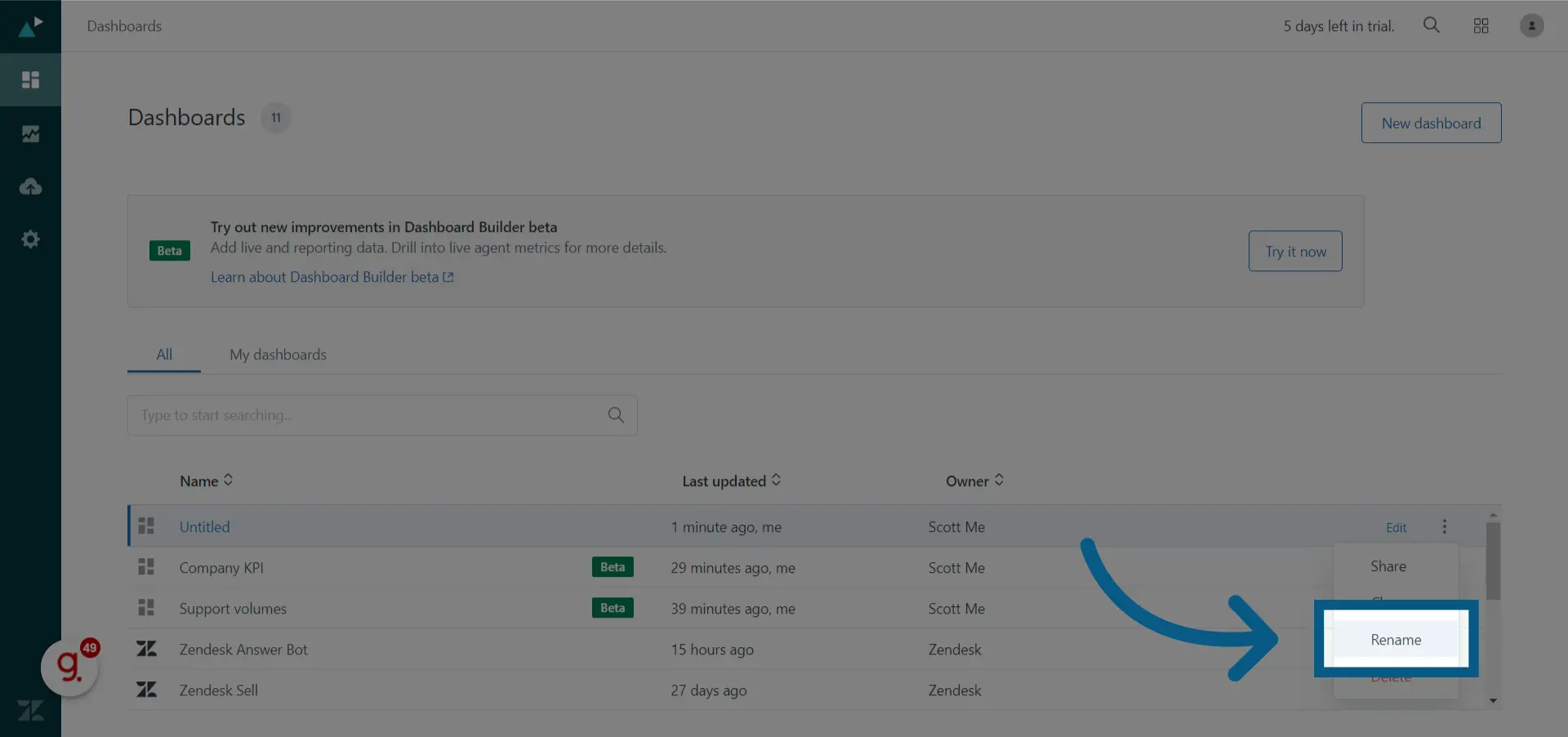Click the Grammarly floating badge
The image size is (1568, 737).
point(70,668)
